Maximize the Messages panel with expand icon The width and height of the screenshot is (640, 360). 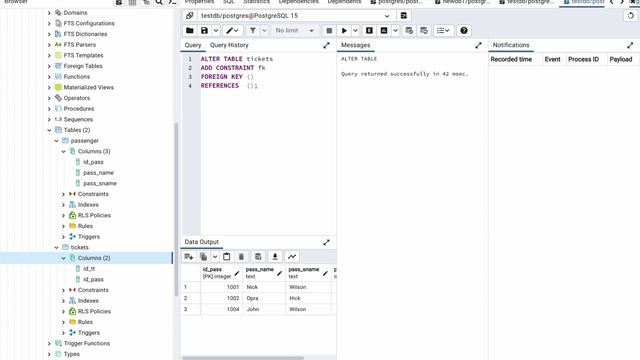[x=478, y=45]
